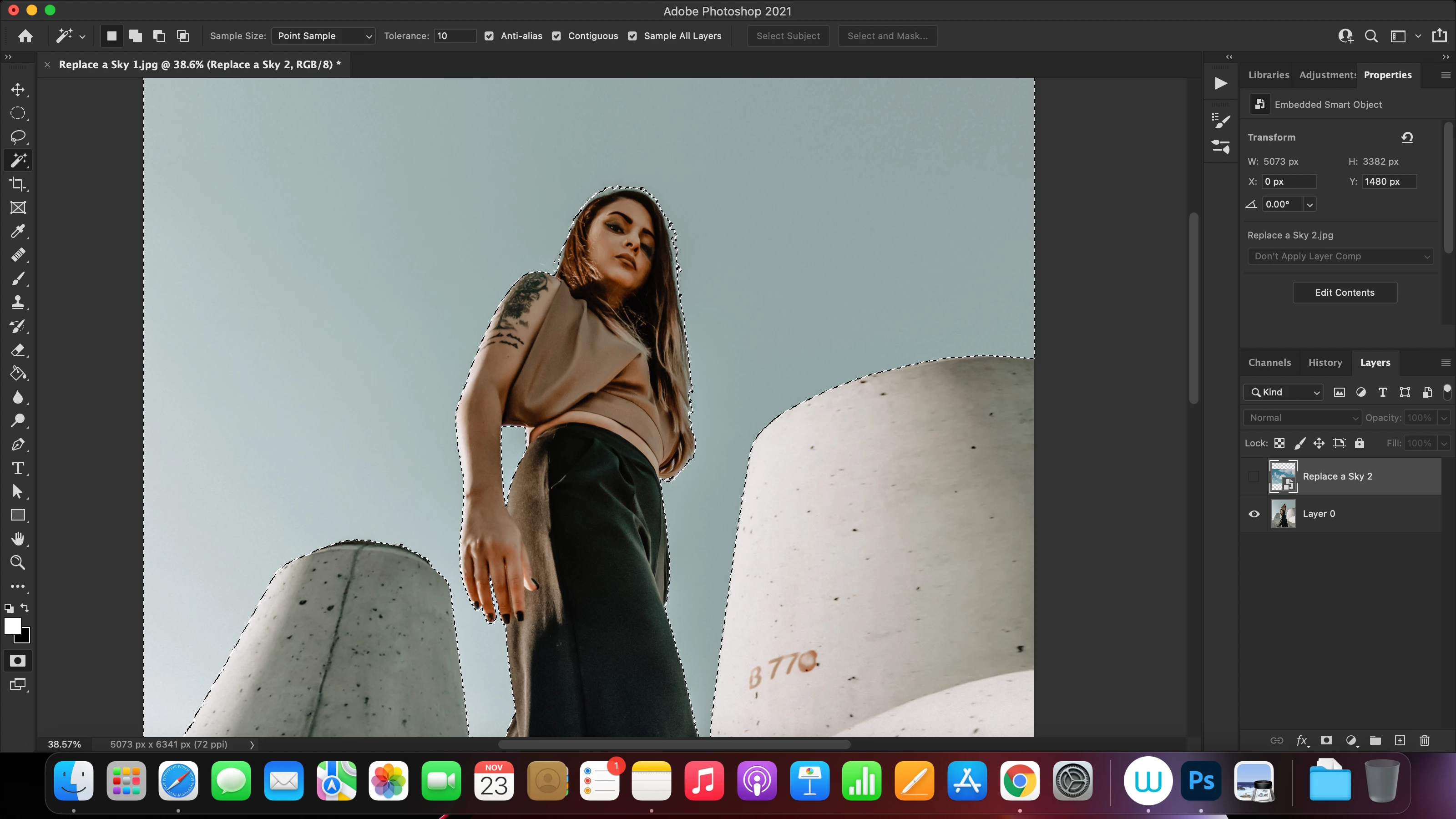Expand the Kind layer filter dropdown
This screenshot has height=819, width=1456.
click(x=1283, y=392)
